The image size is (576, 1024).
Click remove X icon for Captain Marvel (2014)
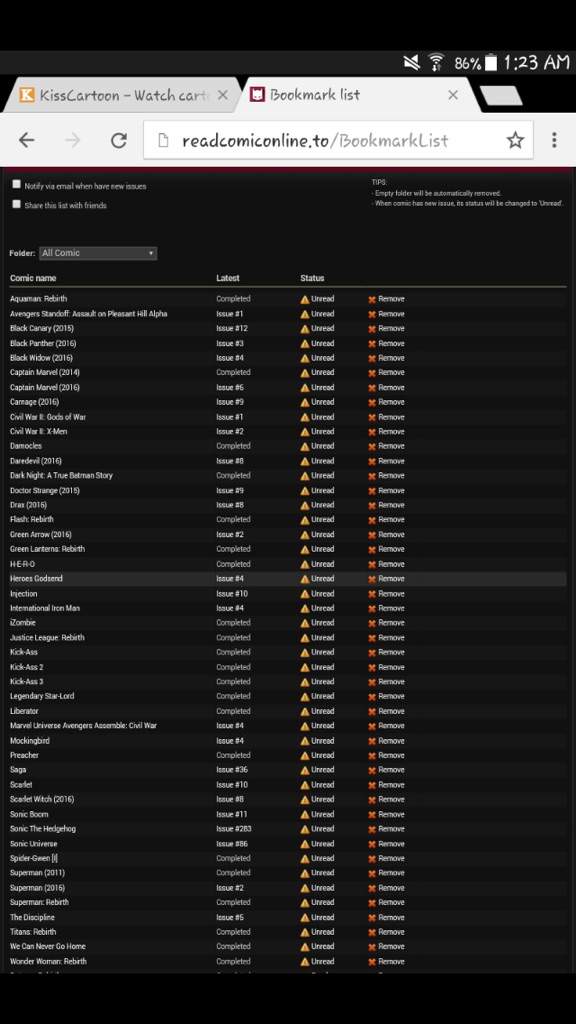pyautogui.click(x=372, y=373)
